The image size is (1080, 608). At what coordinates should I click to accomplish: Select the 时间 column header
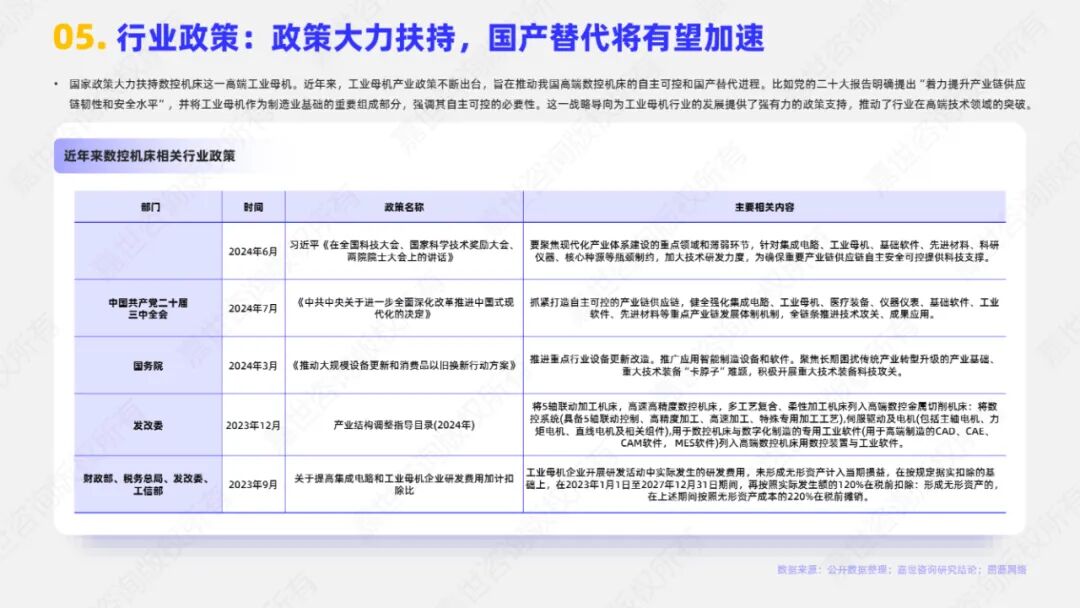point(253,207)
